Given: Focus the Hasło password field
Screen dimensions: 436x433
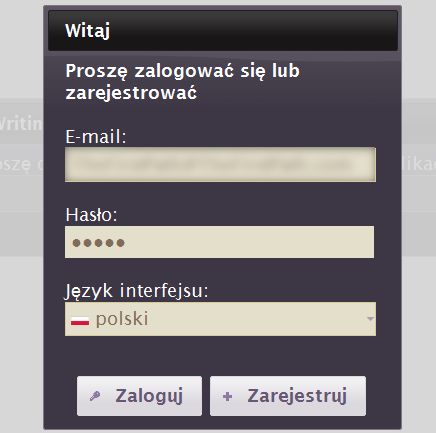Looking at the screenshot, I should point(219,242).
